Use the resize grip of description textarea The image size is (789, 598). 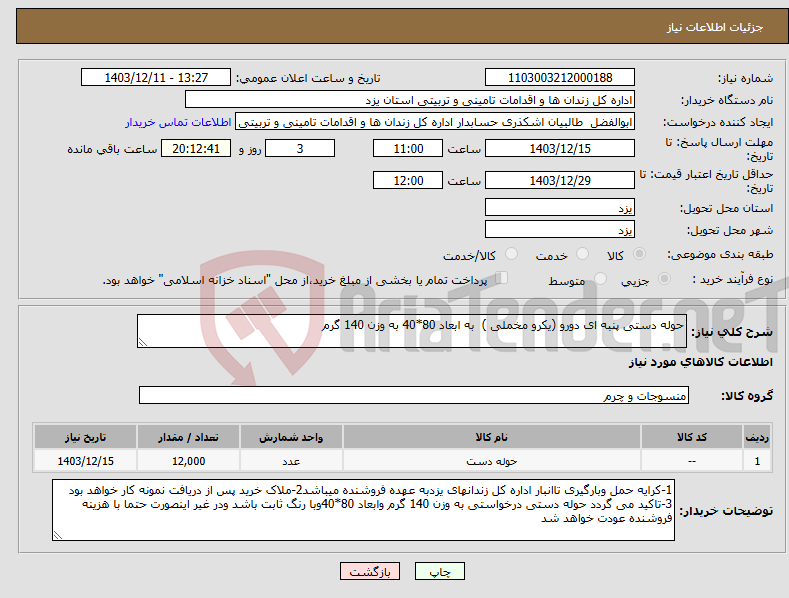(143, 342)
